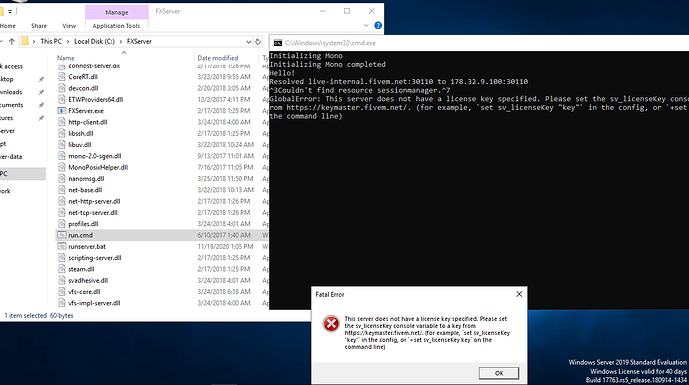Click the FXServer.exe file icon
Screen dimensions: 689x385
point(62,111)
